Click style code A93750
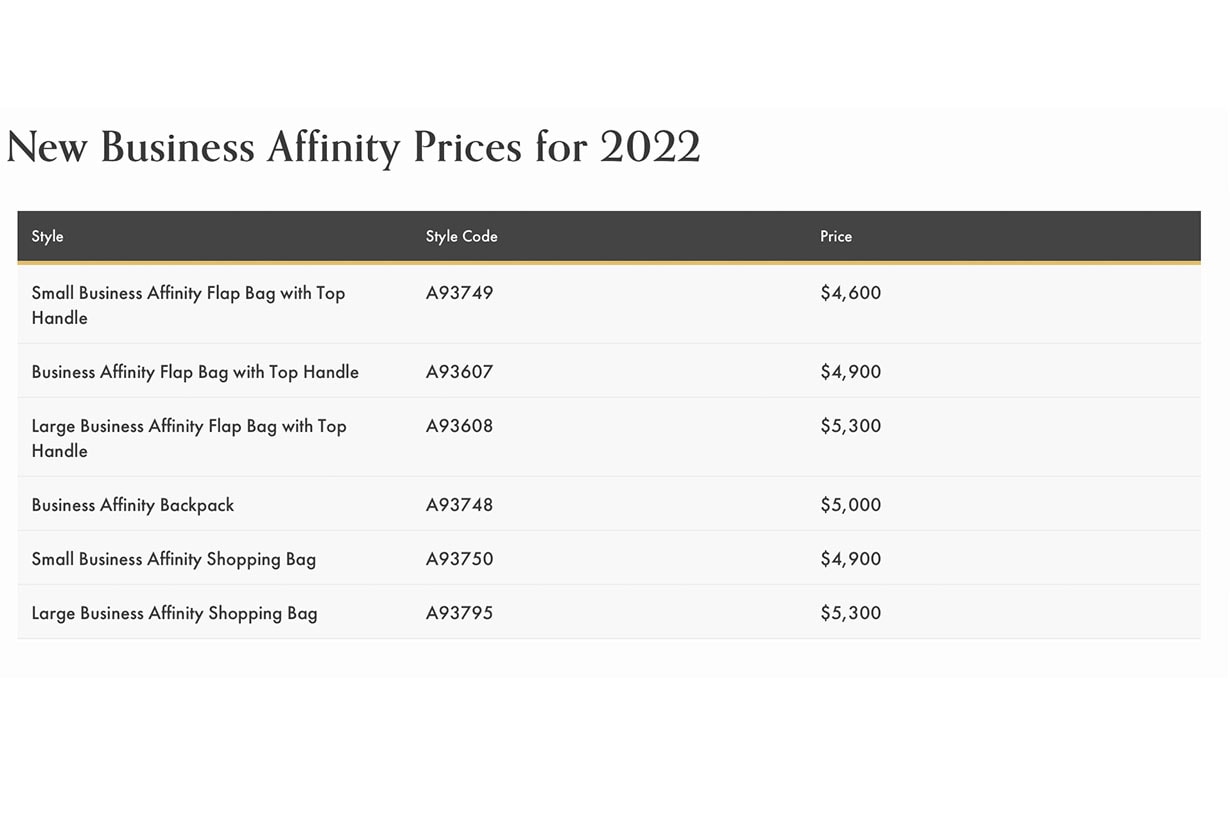The width and height of the screenshot is (1230, 820). (x=459, y=559)
